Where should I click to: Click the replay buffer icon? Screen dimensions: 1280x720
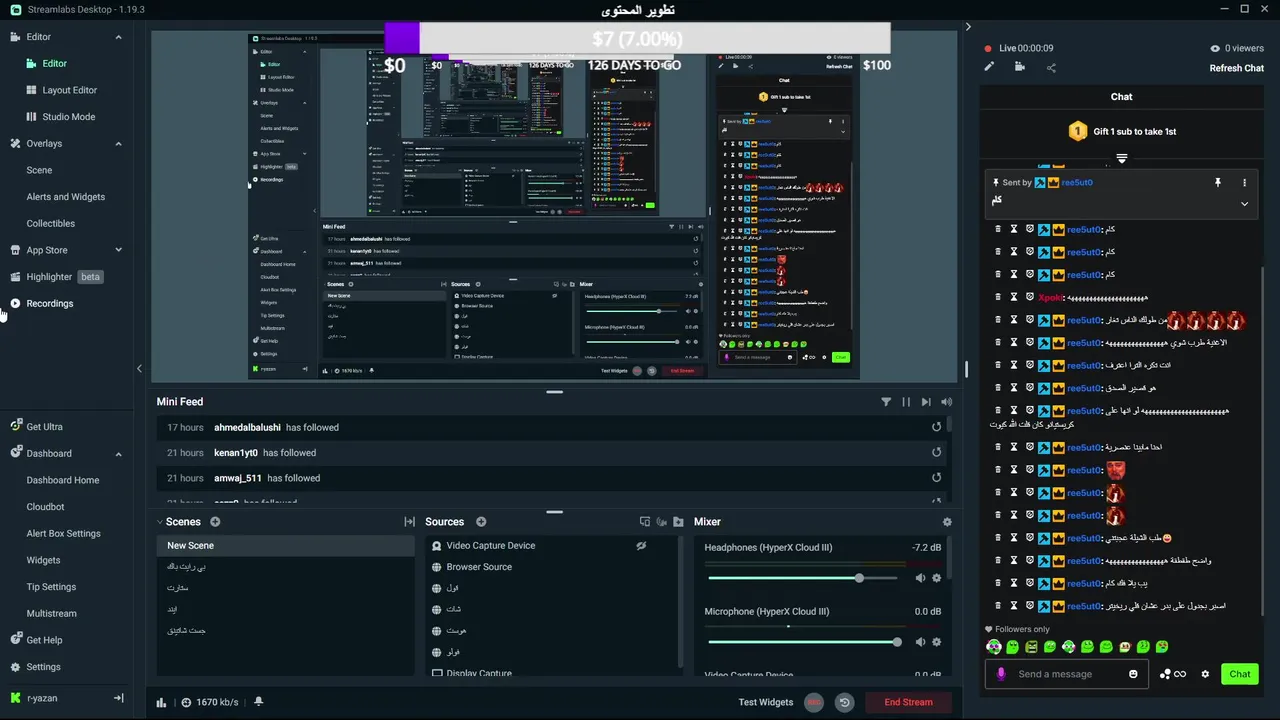point(844,702)
